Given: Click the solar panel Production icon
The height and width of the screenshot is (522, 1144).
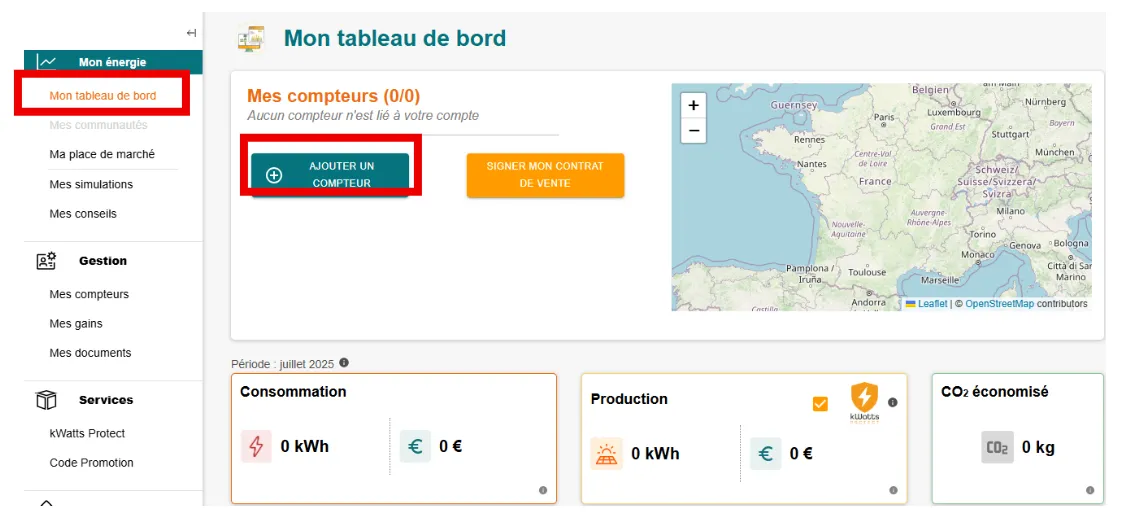Looking at the screenshot, I should 606,453.
